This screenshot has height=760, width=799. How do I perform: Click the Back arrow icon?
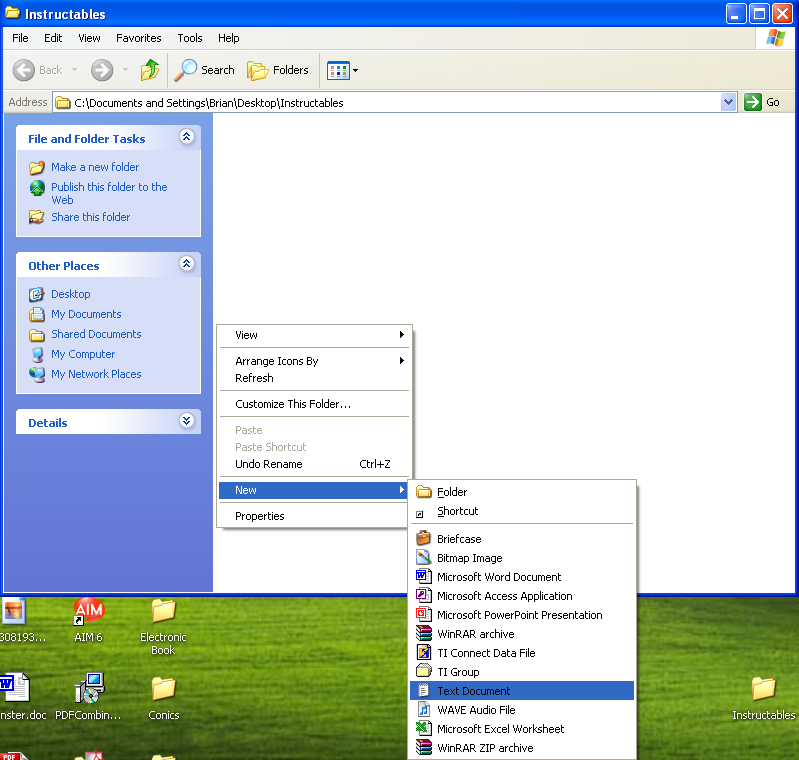pyautogui.click(x=23, y=70)
